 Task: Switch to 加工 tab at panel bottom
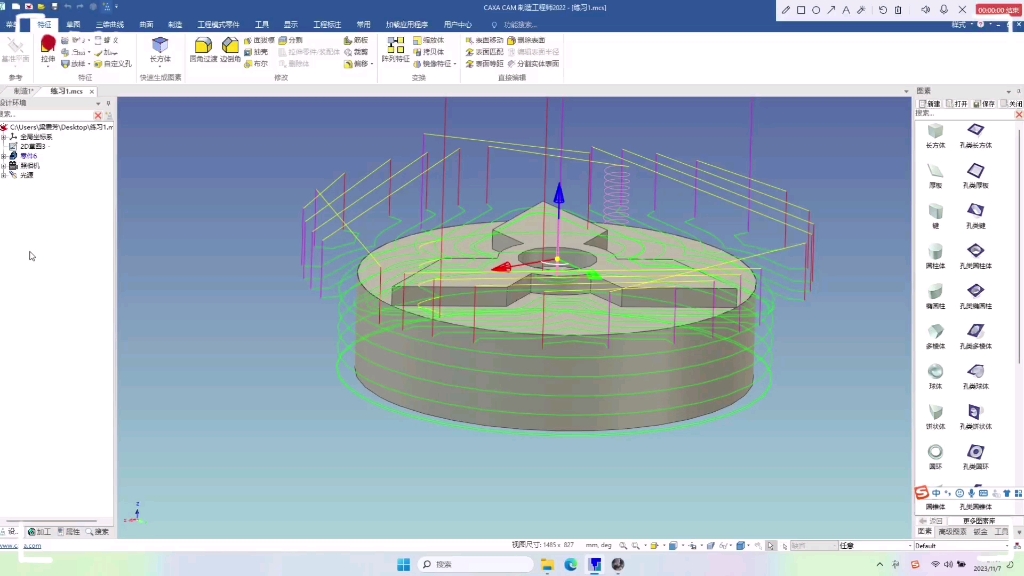(x=39, y=532)
